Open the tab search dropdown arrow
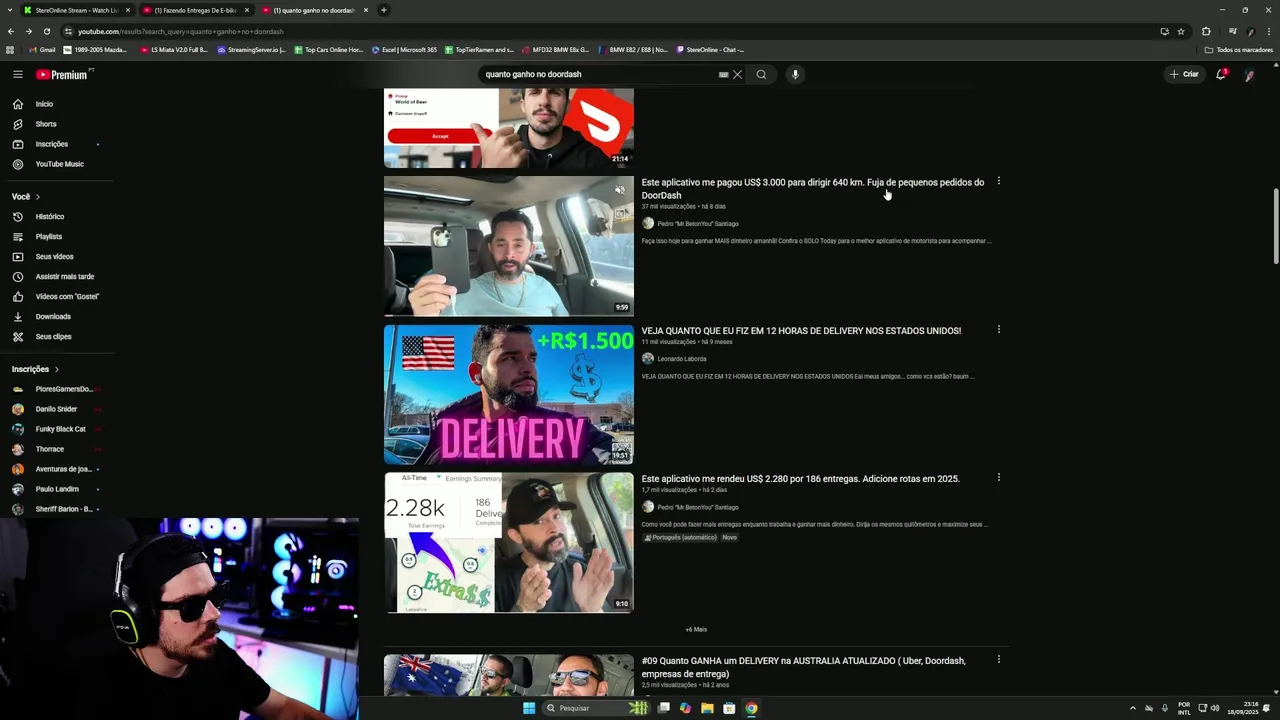 tap(11, 10)
